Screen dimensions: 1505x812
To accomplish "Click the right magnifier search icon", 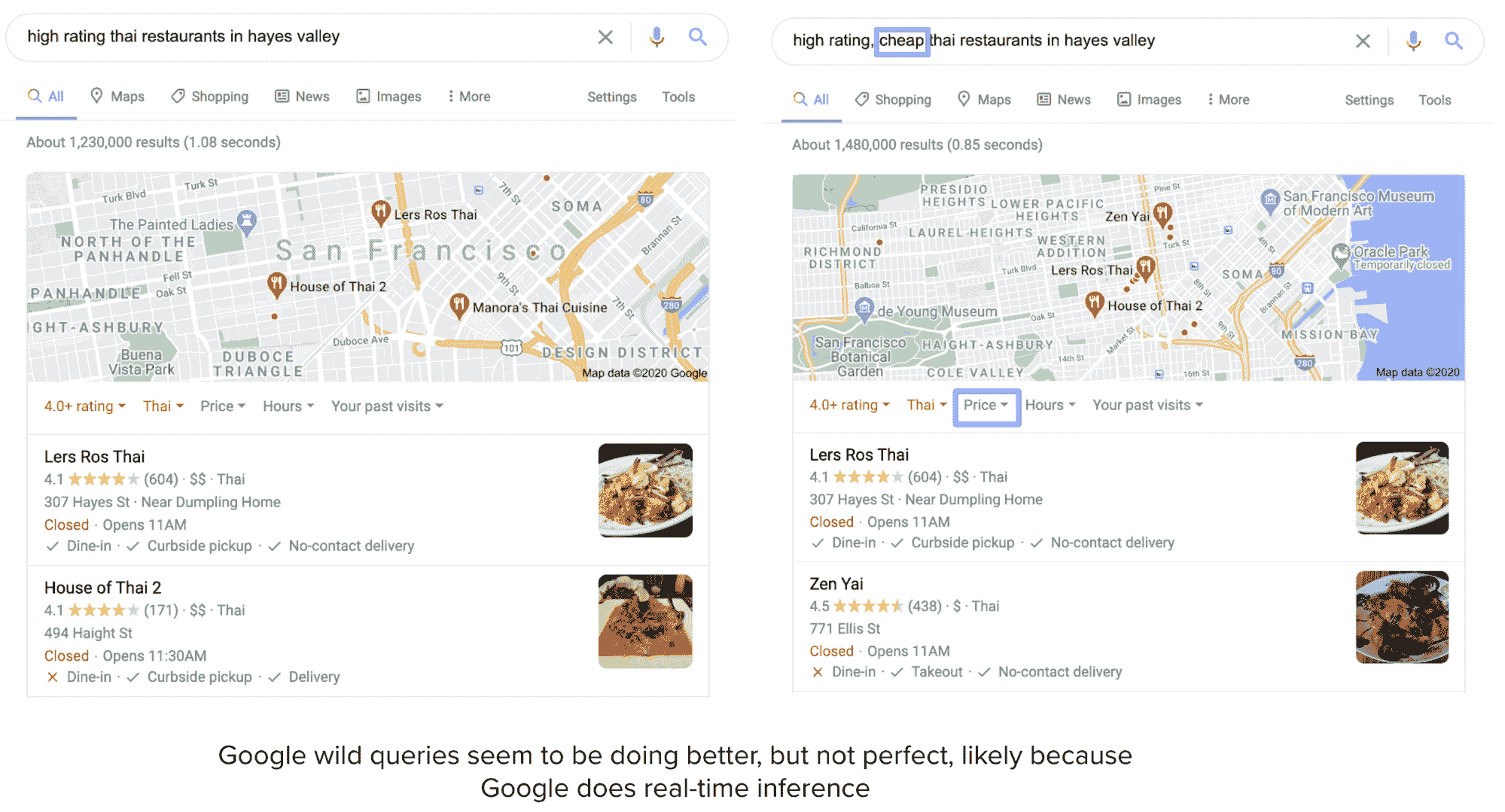I will (1453, 41).
